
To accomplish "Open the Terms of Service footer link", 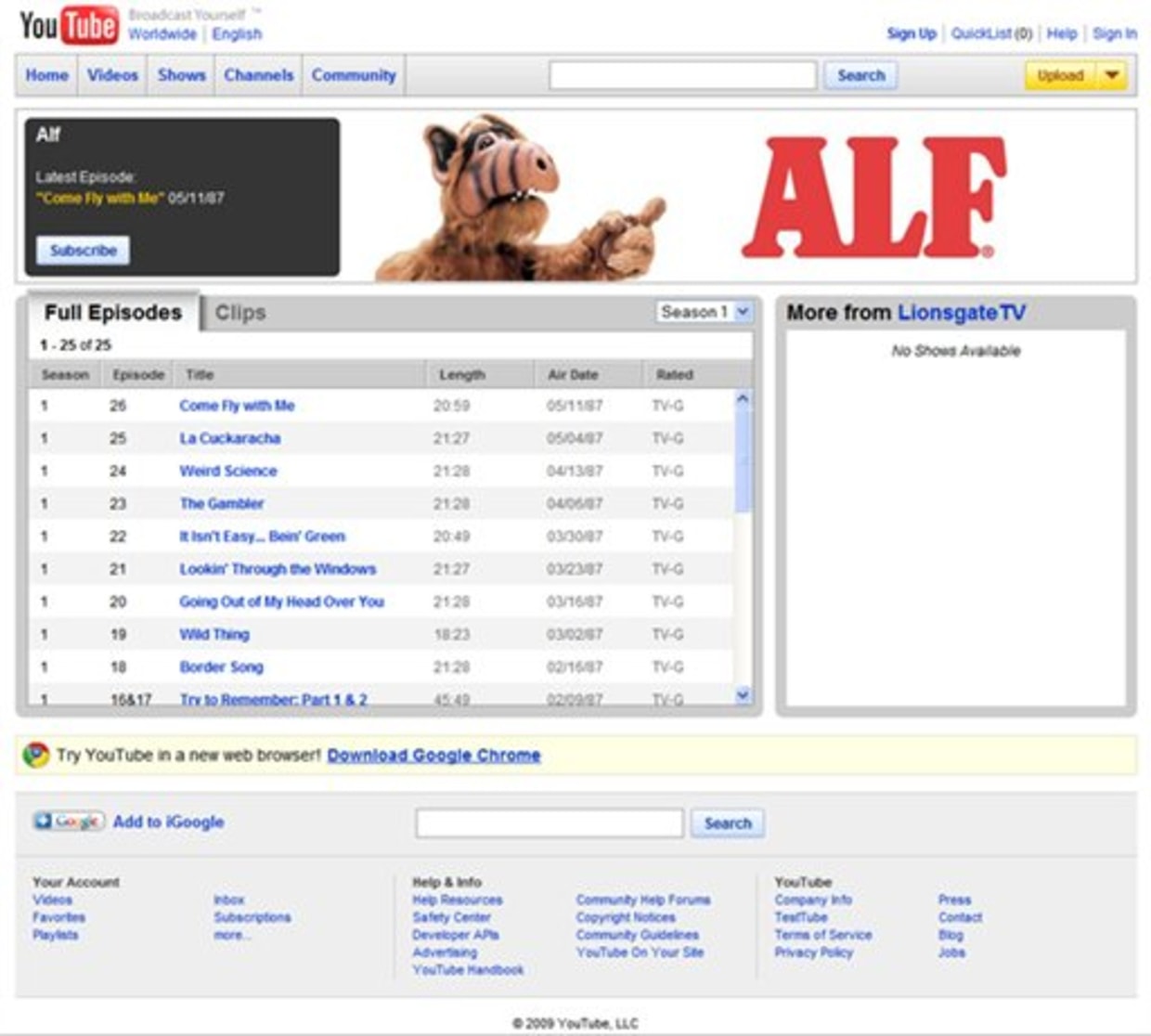I will coord(823,935).
